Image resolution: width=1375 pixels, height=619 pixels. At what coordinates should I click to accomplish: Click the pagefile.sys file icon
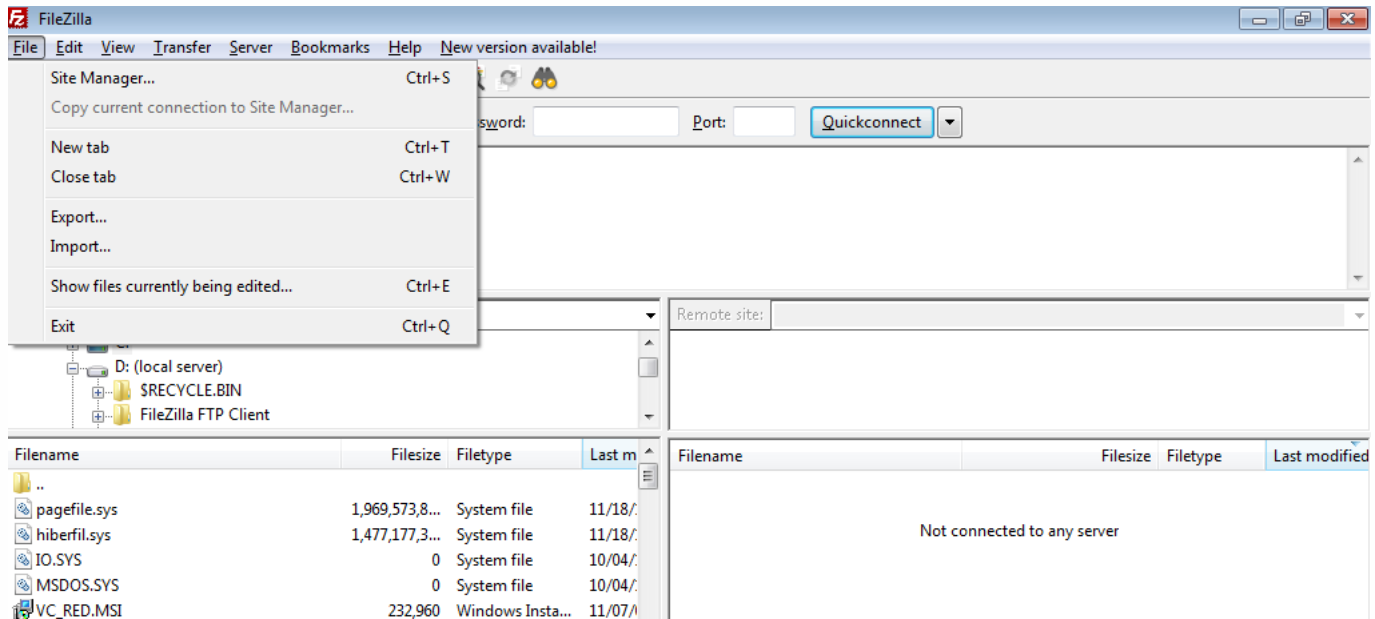point(24,510)
